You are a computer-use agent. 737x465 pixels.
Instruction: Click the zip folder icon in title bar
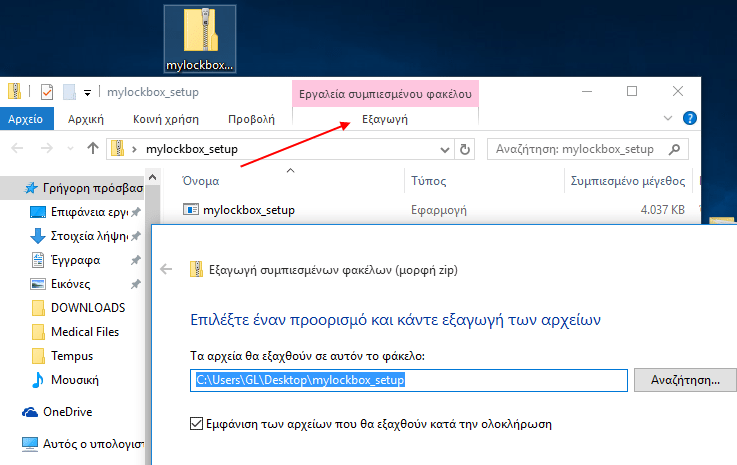tap(15, 91)
